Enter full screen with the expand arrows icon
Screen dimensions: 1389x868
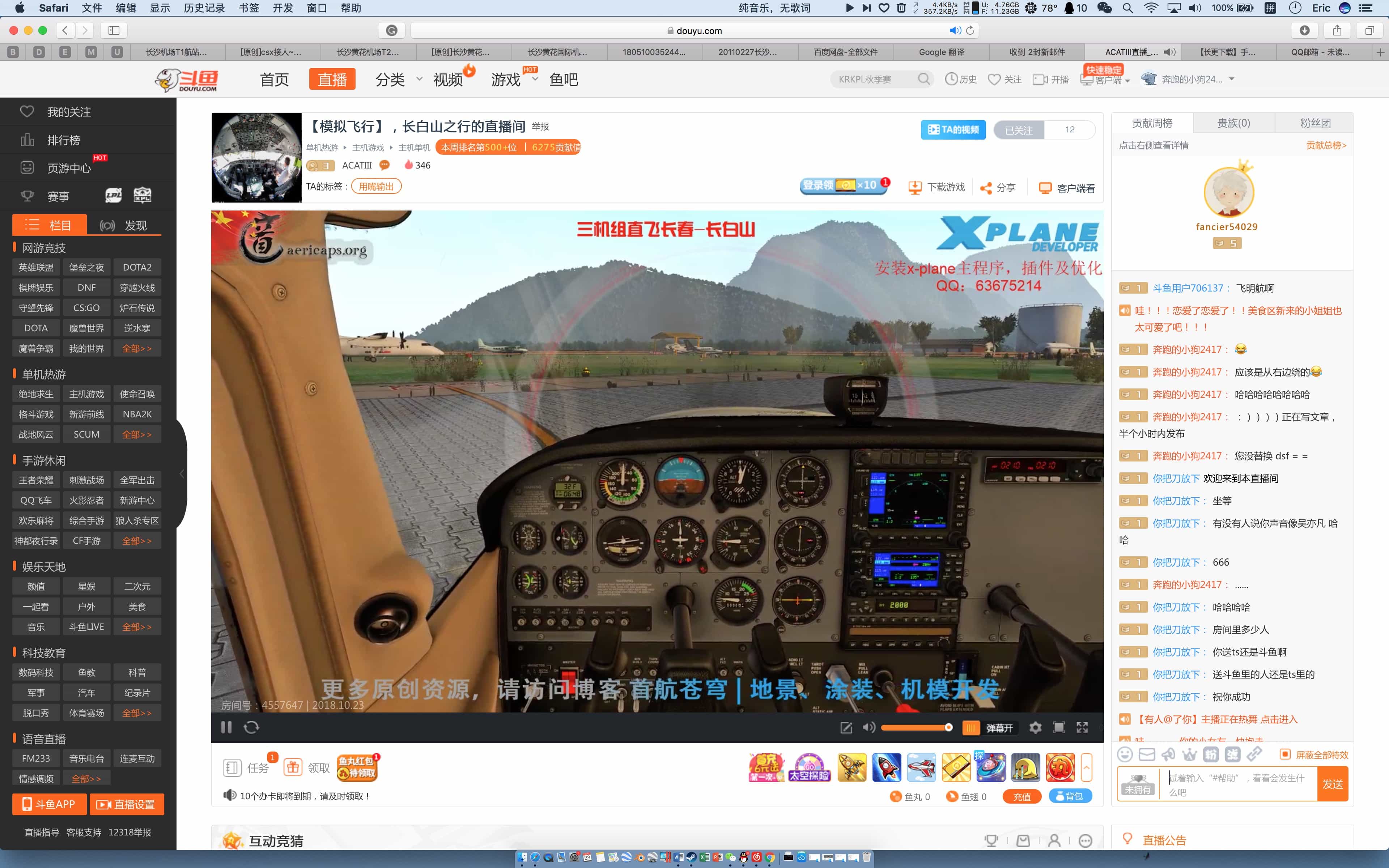coord(1083,727)
